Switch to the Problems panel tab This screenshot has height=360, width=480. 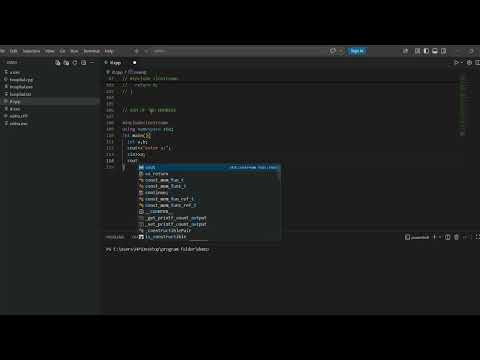115,237
